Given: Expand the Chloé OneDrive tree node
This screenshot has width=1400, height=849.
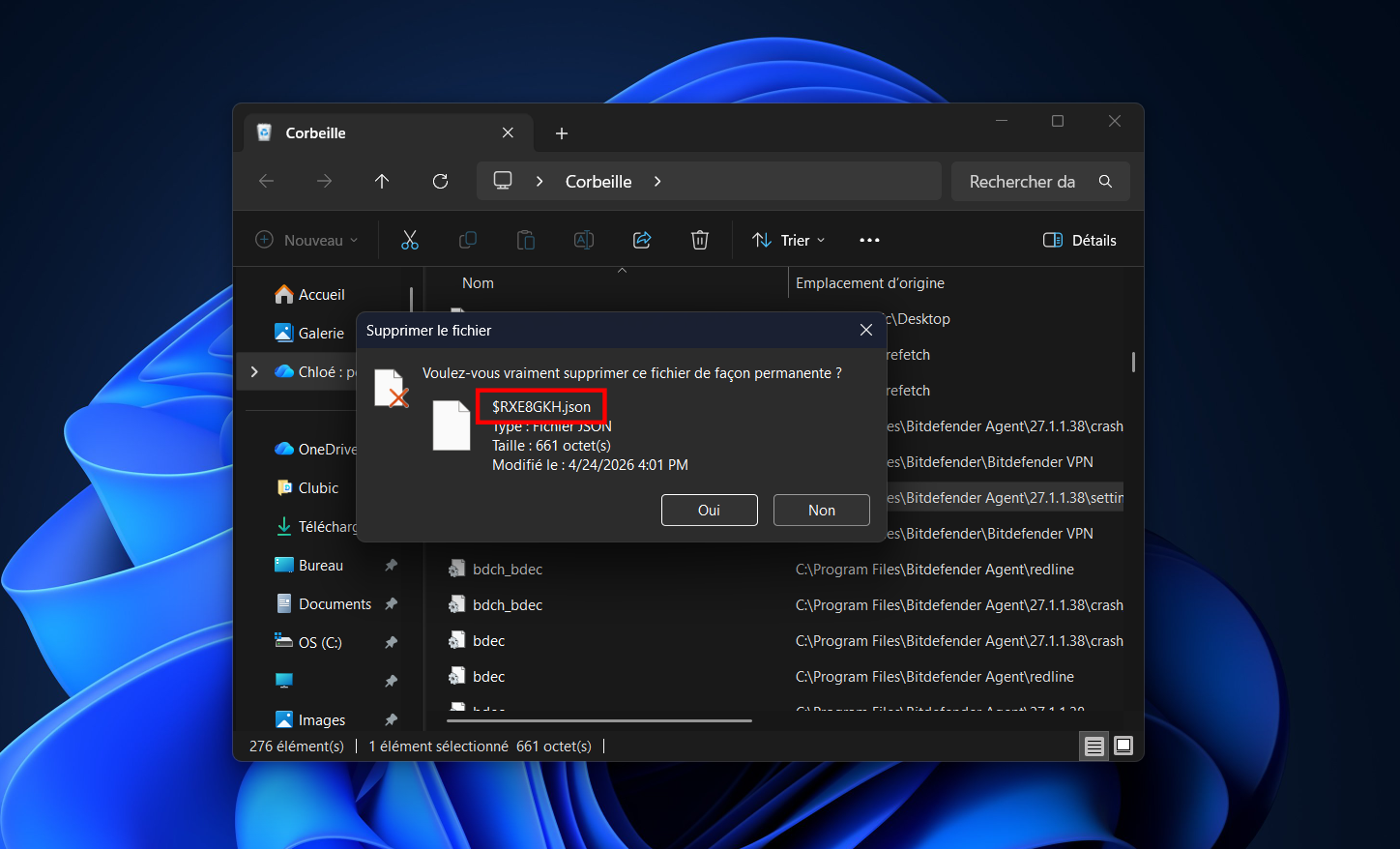Looking at the screenshot, I should click(x=254, y=371).
